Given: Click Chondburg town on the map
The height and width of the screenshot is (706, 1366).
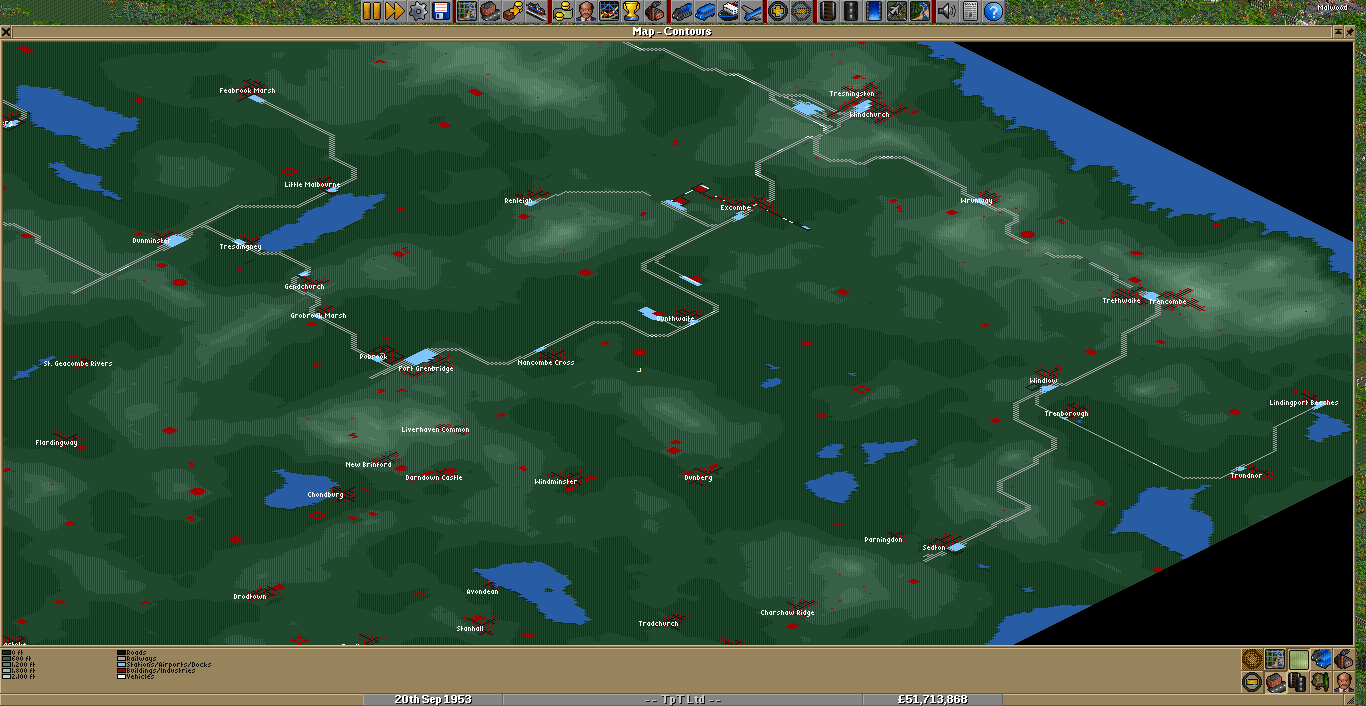Looking at the screenshot, I should (x=326, y=495).
